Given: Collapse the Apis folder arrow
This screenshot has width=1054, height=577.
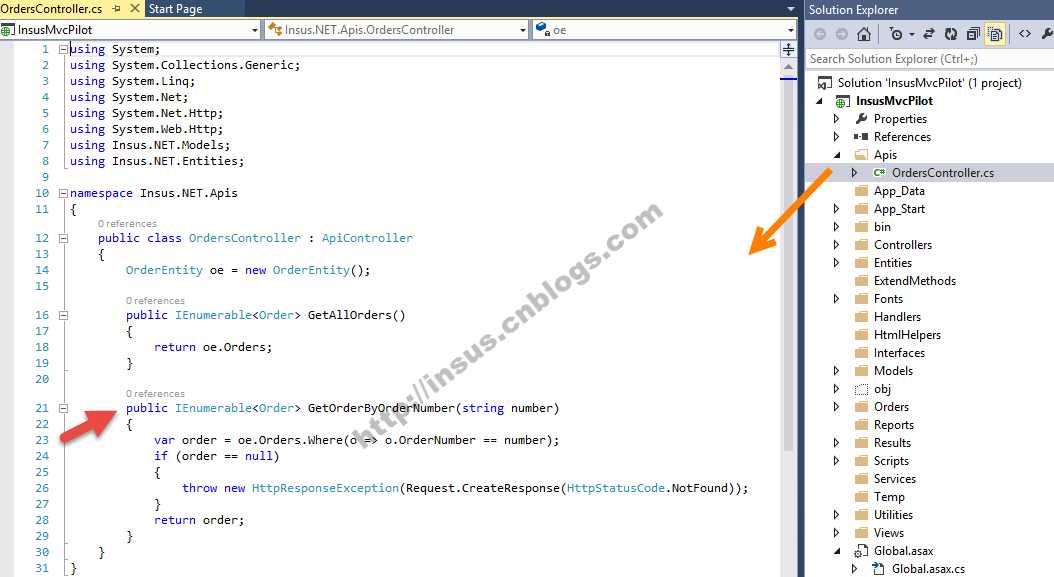Looking at the screenshot, I should tap(837, 155).
